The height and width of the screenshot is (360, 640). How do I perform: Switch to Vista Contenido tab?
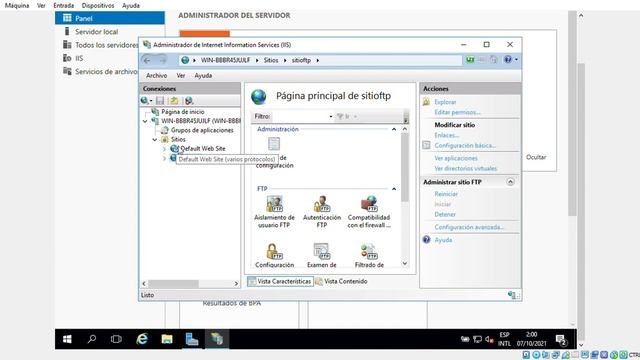point(341,281)
